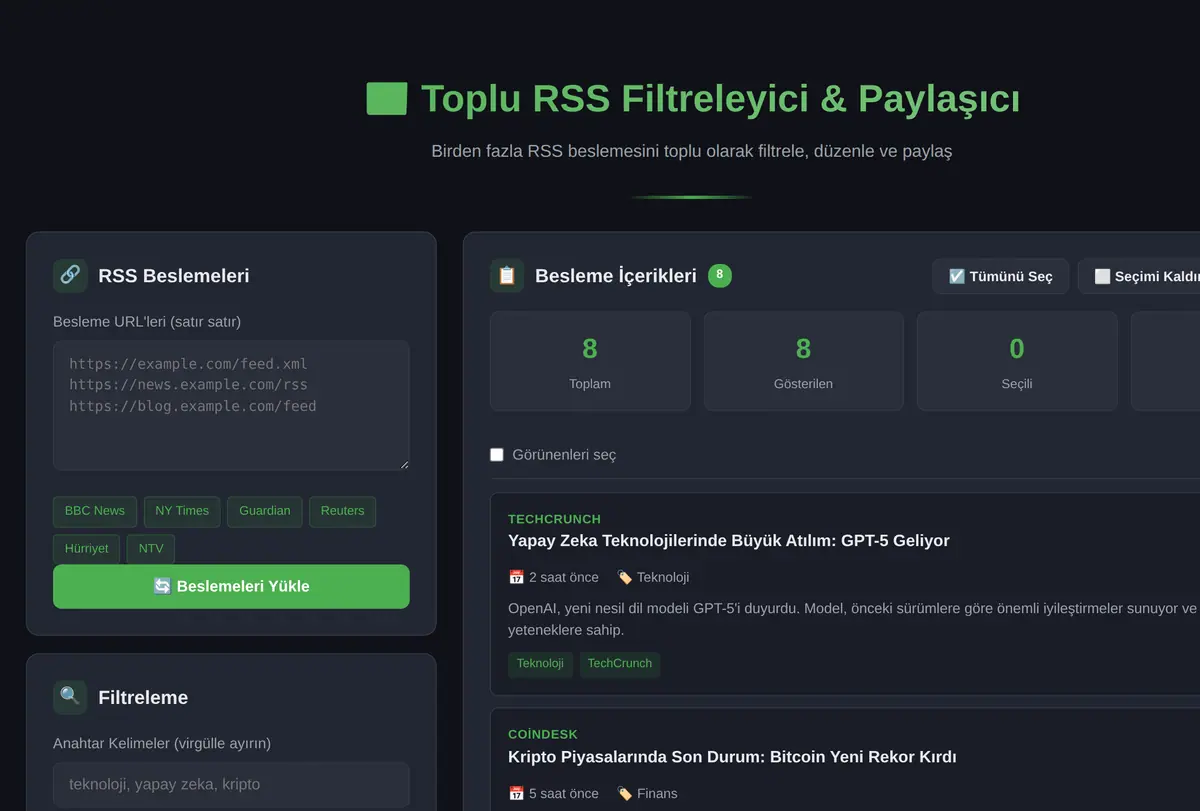Open the Bitcoin Yeni Rekor Kırdı article
Screen dimensions: 1200x811
point(732,757)
